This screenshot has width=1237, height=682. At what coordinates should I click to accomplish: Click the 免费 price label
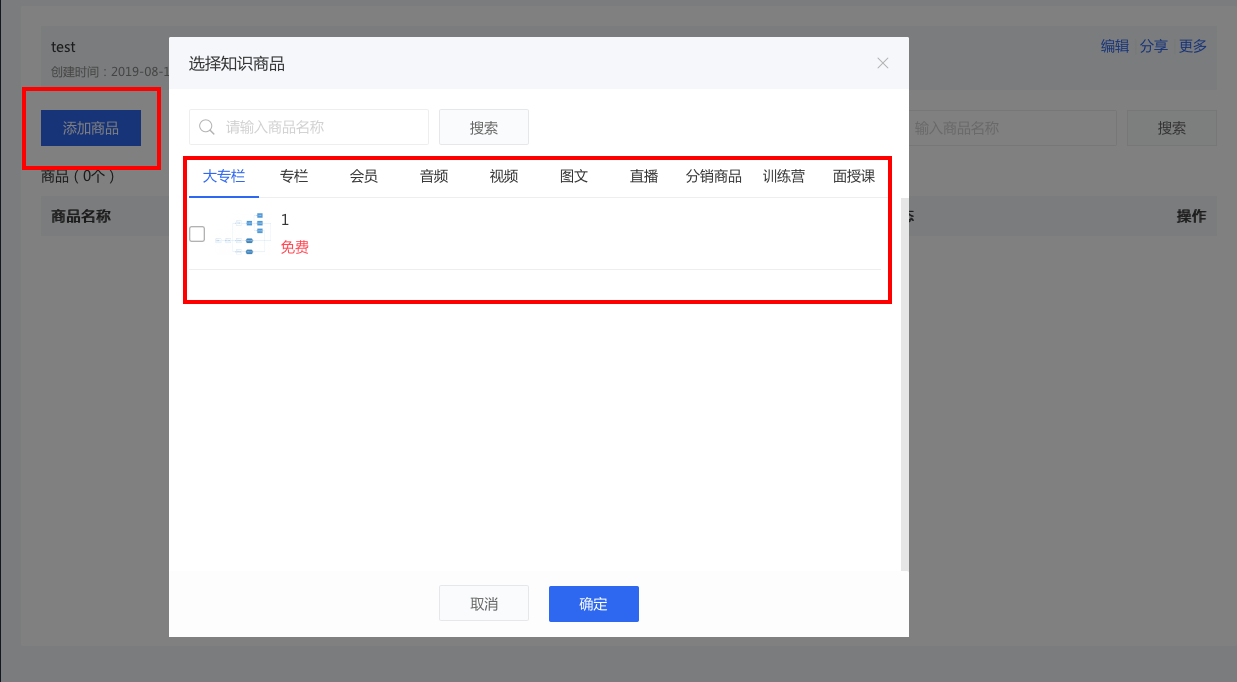point(295,247)
